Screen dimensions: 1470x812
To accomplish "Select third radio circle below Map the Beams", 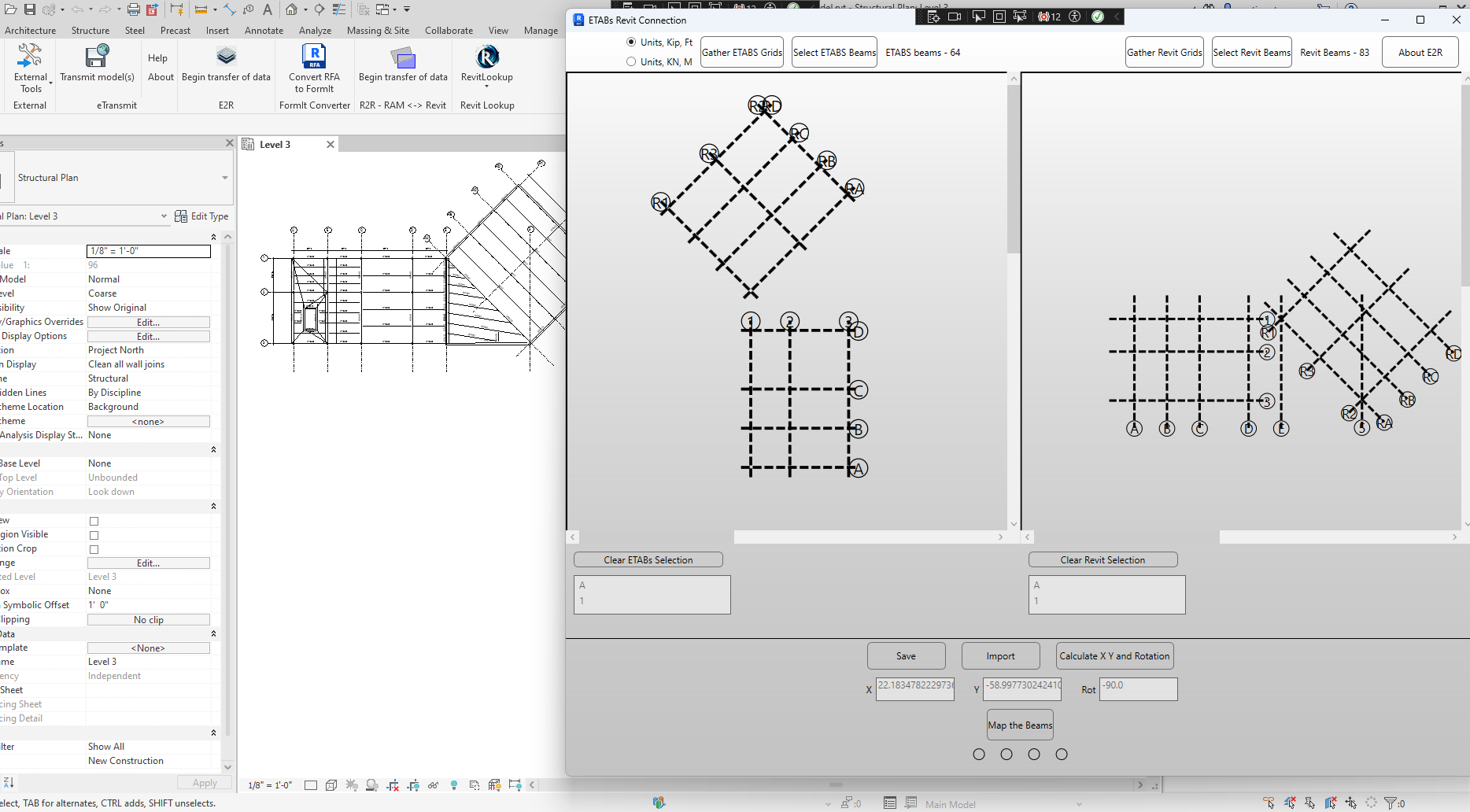I will coord(1034,754).
